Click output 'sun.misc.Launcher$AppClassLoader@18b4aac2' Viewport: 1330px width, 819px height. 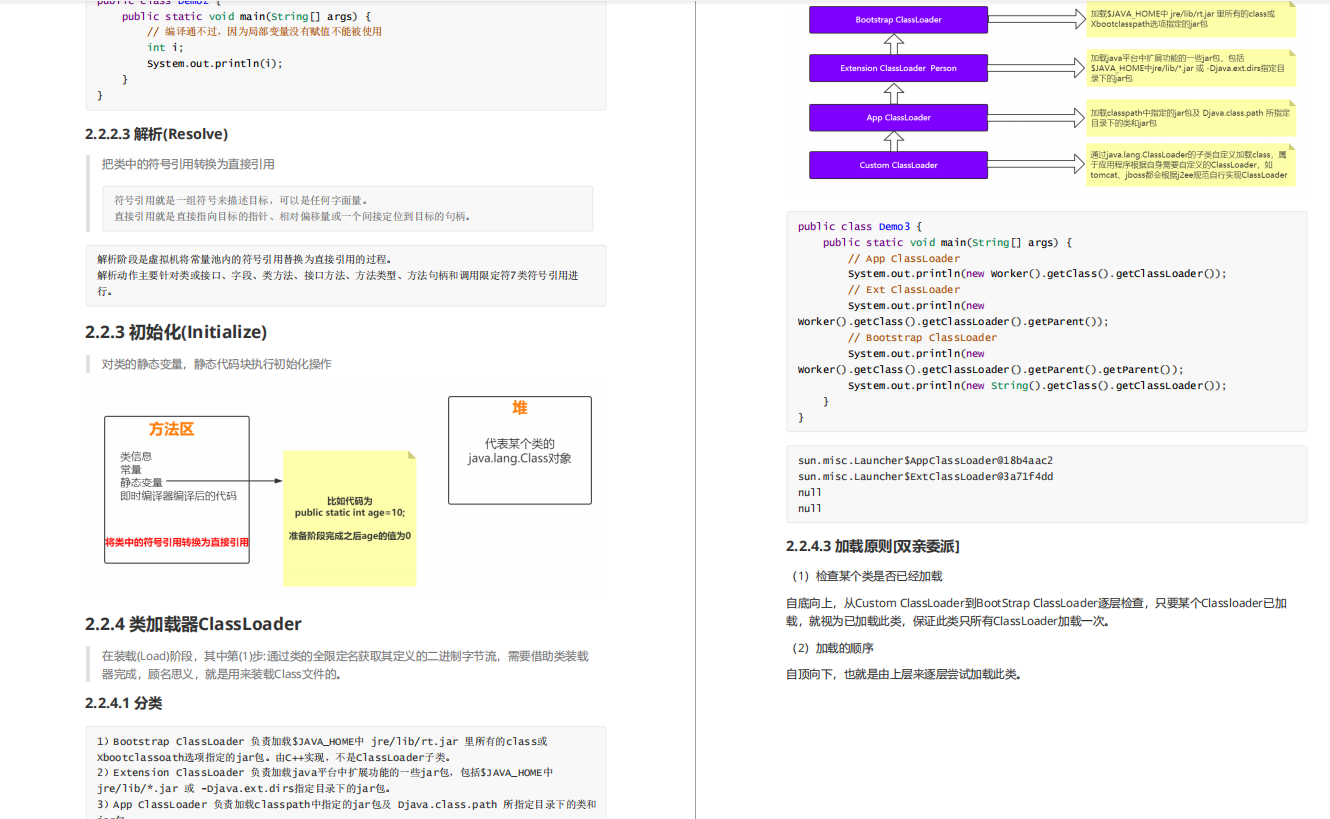coord(925,460)
